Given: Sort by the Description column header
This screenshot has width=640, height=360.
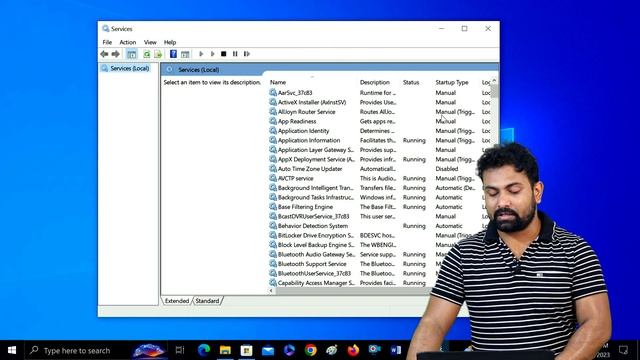Looking at the screenshot, I should 375,82.
